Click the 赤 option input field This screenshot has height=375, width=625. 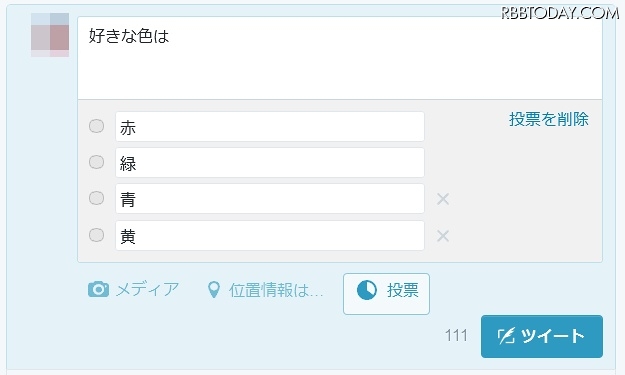pos(270,127)
